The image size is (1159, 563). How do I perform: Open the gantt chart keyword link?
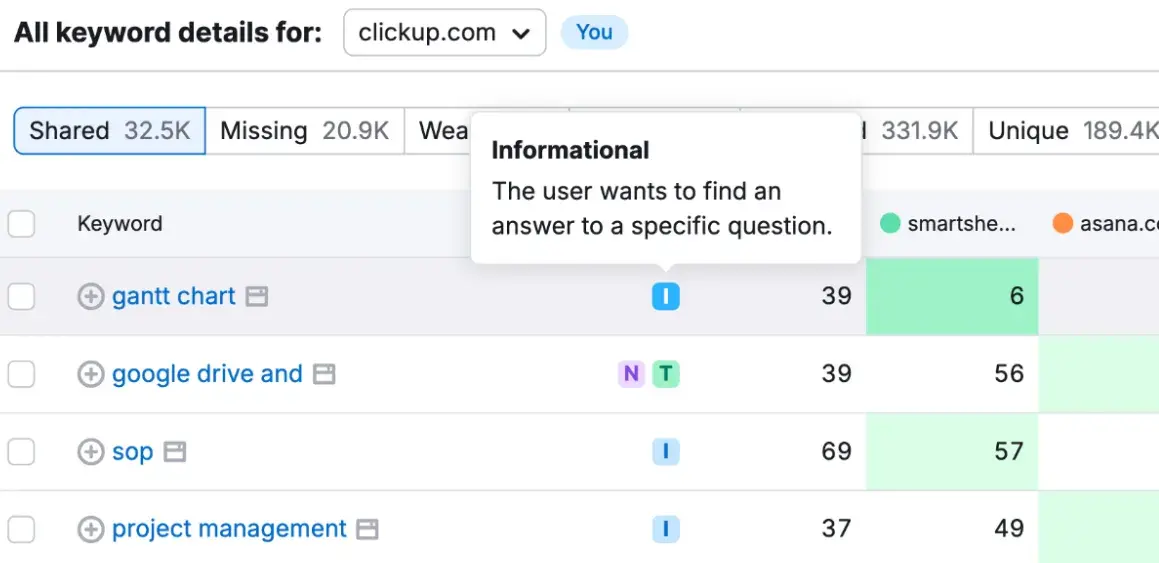(174, 296)
